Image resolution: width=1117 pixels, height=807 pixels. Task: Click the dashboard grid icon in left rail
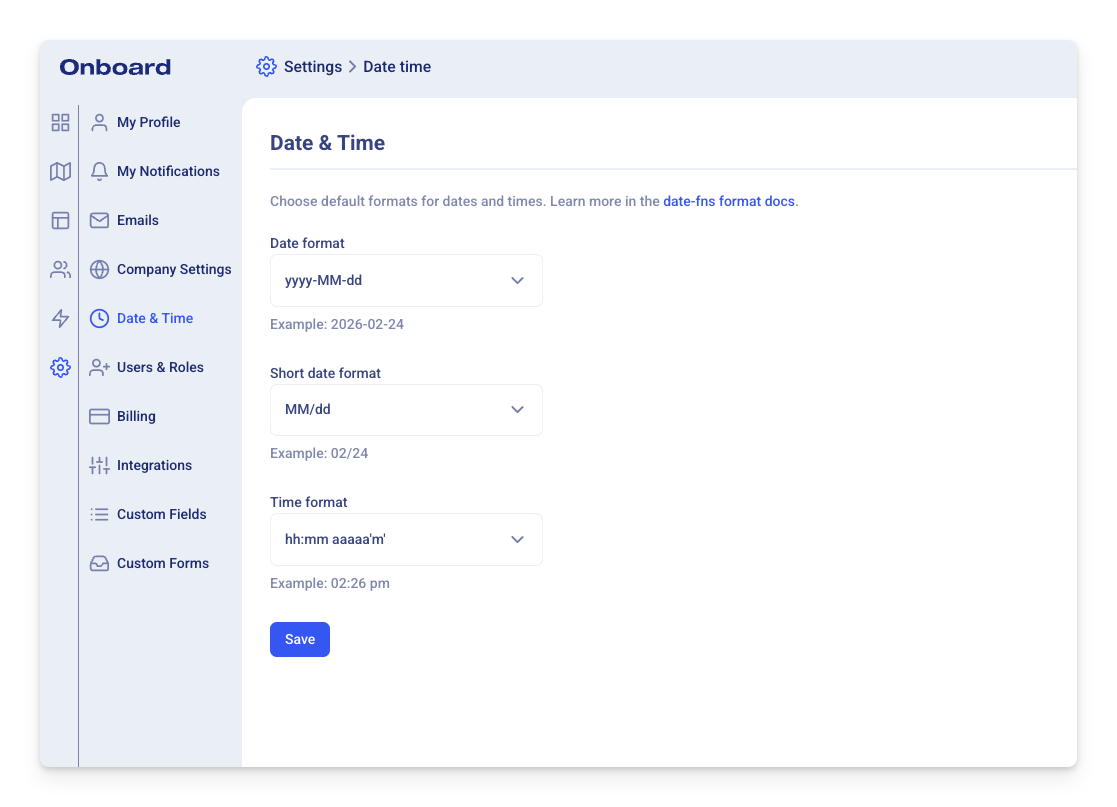61,122
